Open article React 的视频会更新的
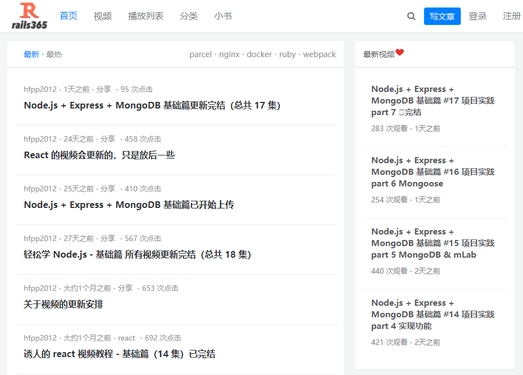 tap(99, 155)
